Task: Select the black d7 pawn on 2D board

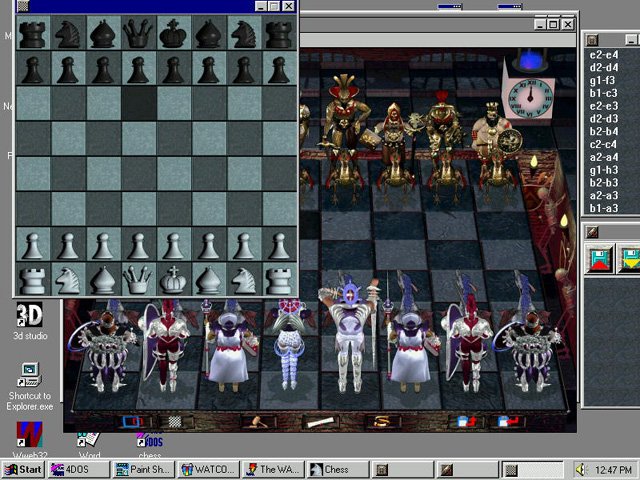Action: (138, 70)
